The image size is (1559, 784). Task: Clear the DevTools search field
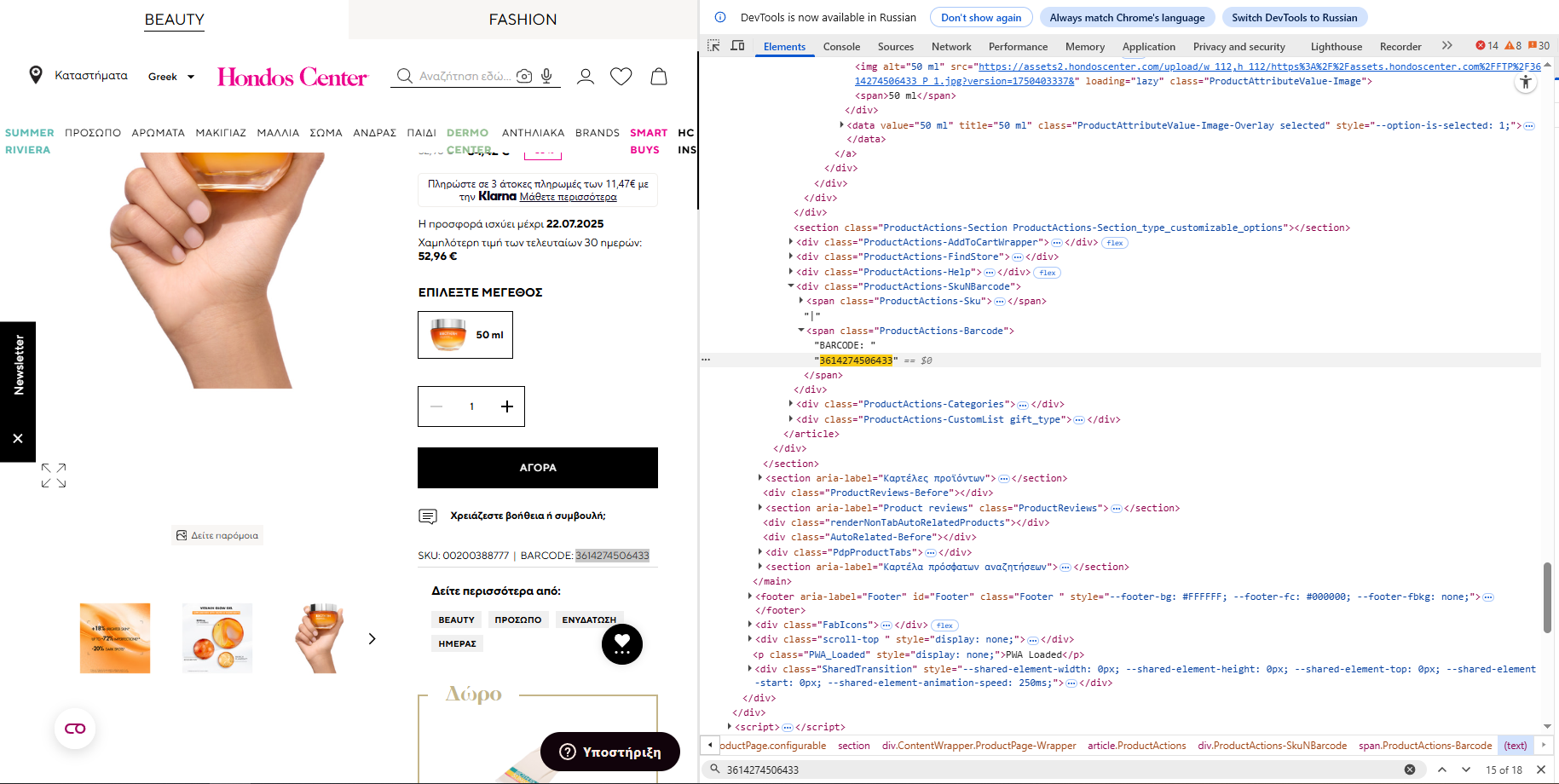[x=1410, y=770]
